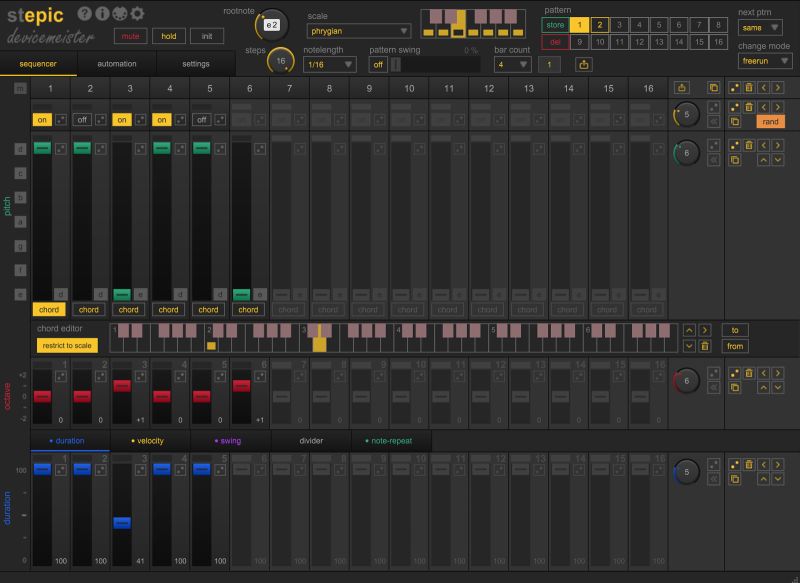
Task: Toggle step 1 on button
Action: tap(42, 120)
